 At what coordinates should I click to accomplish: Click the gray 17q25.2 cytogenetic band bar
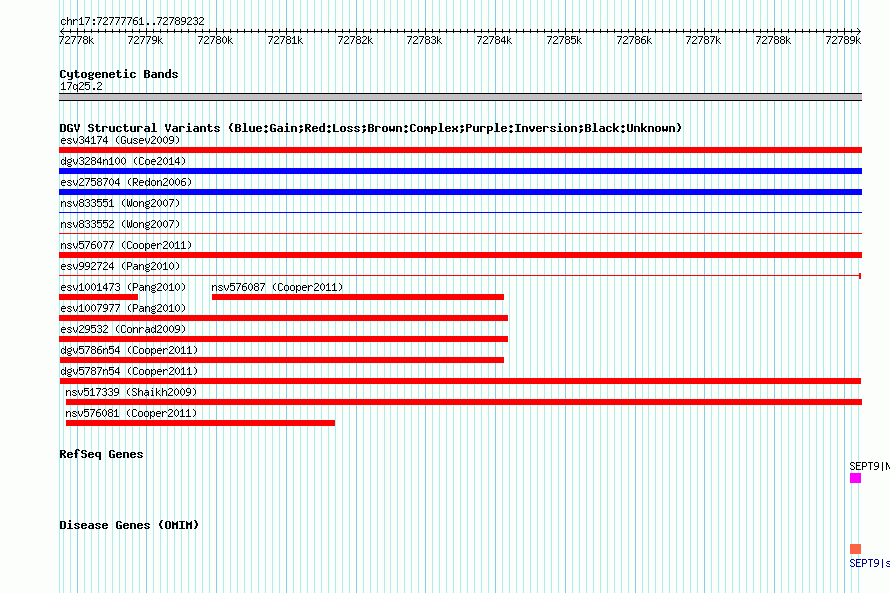click(x=460, y=97)
